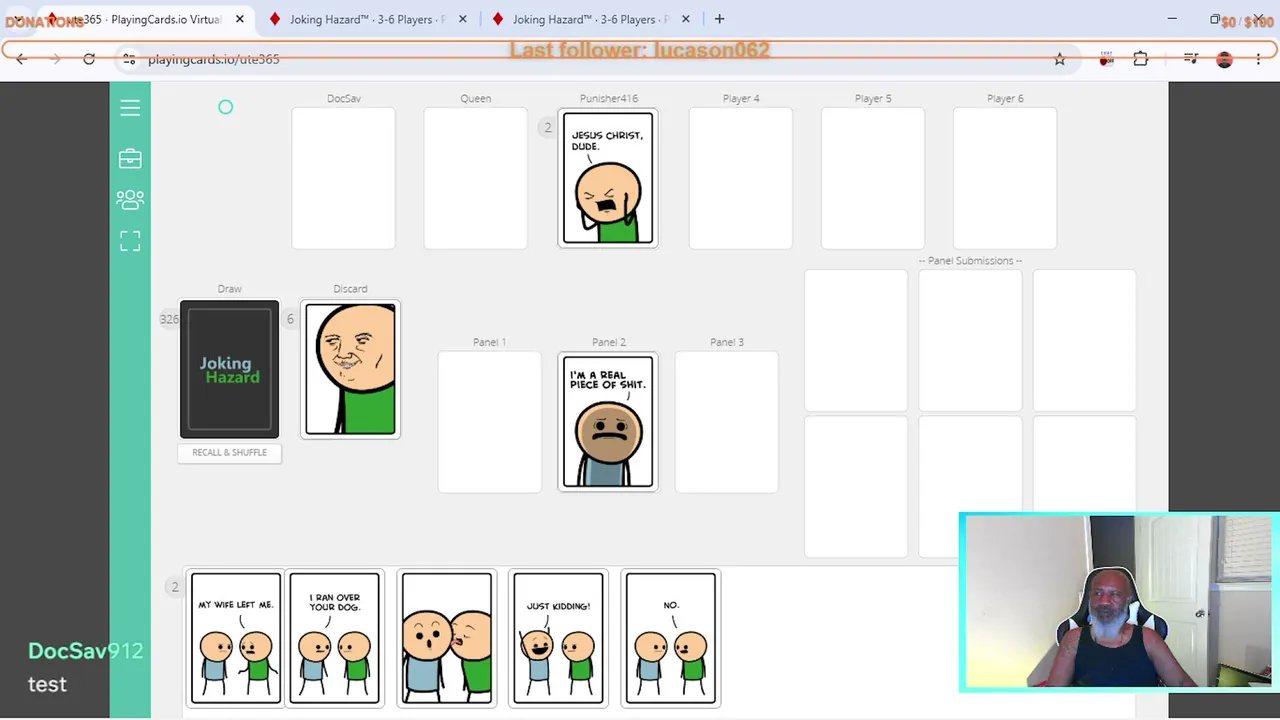The image size is (1280, 720).
Task: Pick the "Just kidding!" hand card
Action: click(558, 638)
